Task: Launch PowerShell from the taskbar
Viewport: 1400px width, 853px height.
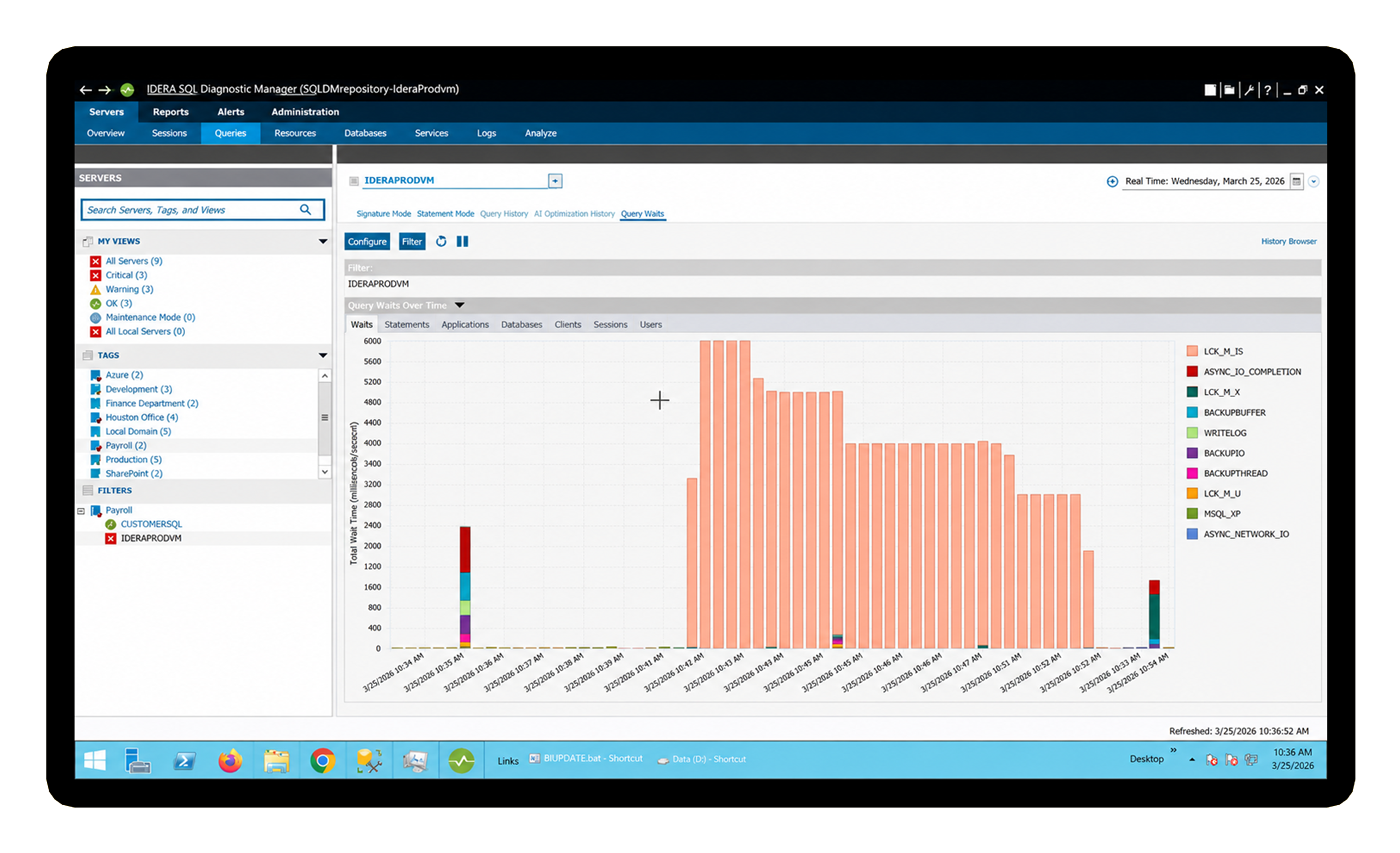Action: pos(185,761)
